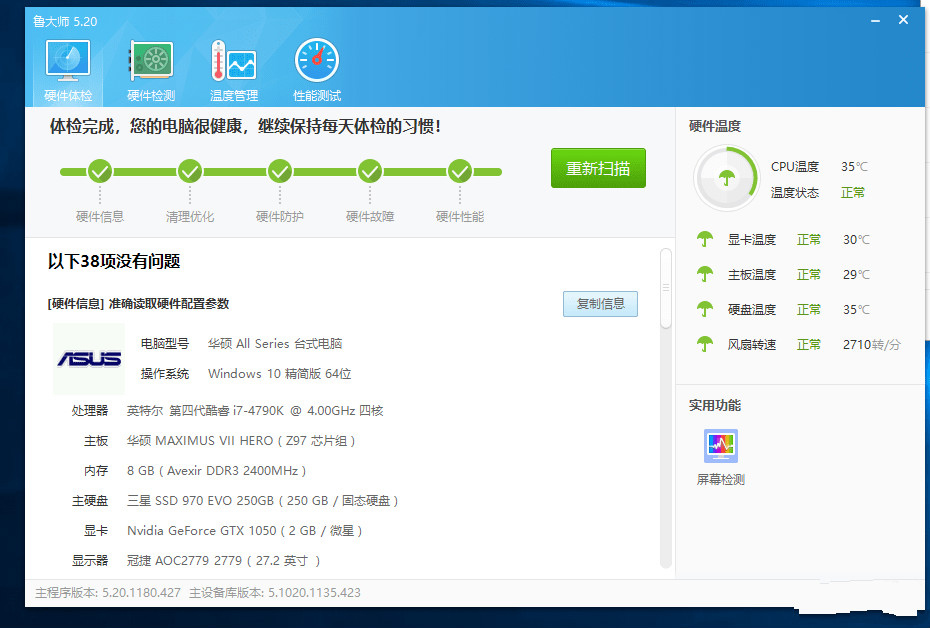Screen dimensions: 930x628
Task: Click the 8 GB Avexir DDR3 memory entry
Action: (216, 471)
